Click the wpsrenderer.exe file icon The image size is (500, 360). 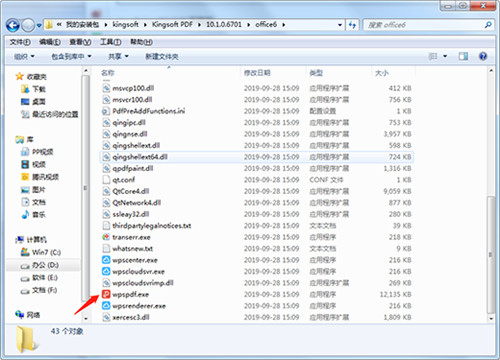click(106, 306)
